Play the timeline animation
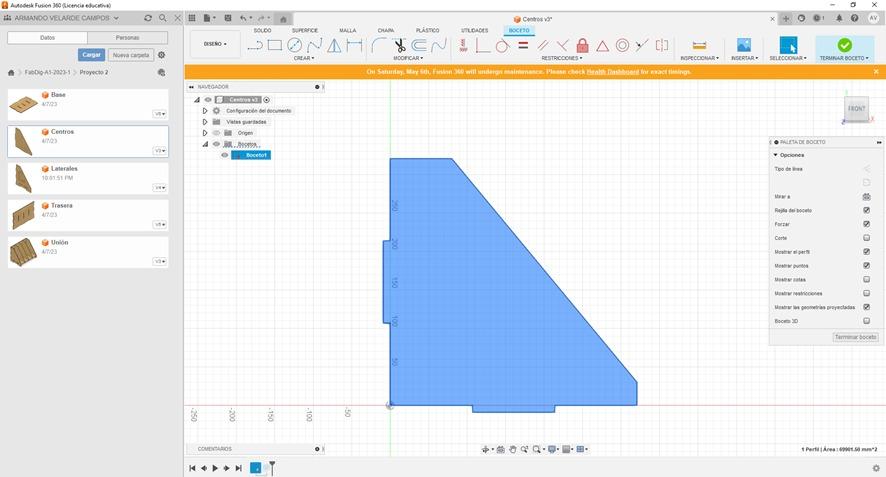Screen dimensions: 886x477 pyautogui.click(x=215, y=468)
